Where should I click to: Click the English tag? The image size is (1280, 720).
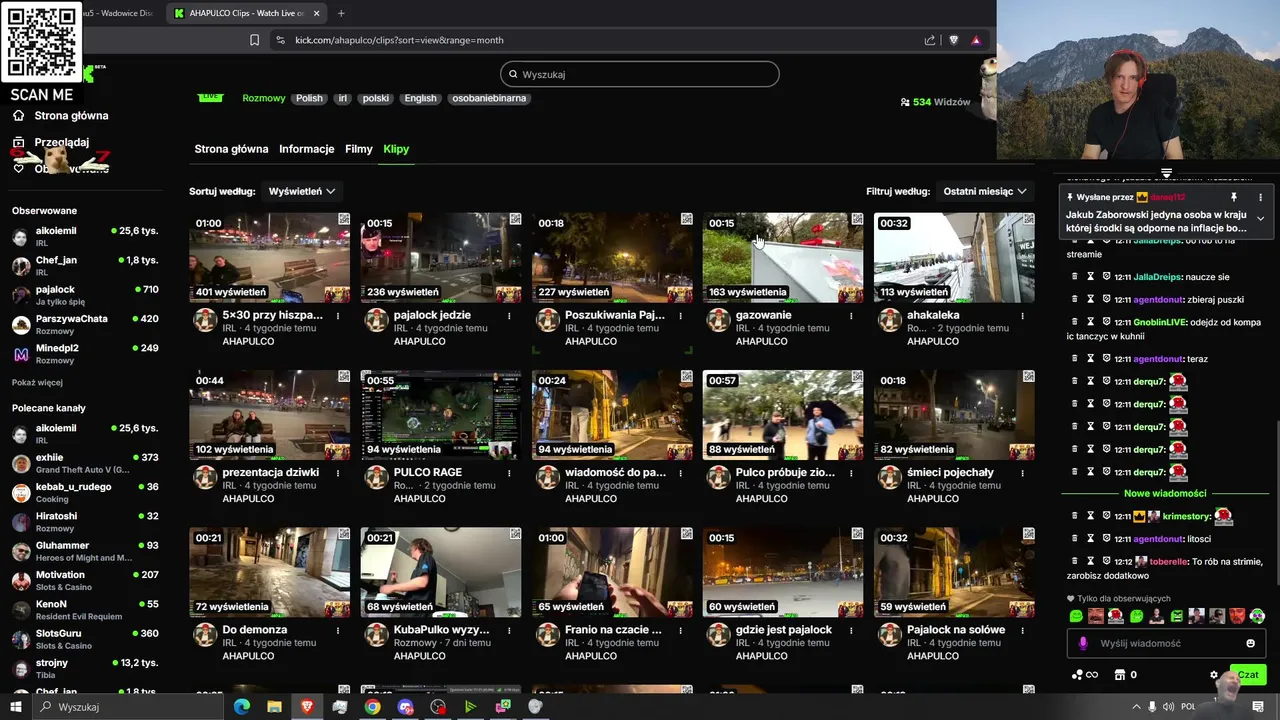(420, 98)
